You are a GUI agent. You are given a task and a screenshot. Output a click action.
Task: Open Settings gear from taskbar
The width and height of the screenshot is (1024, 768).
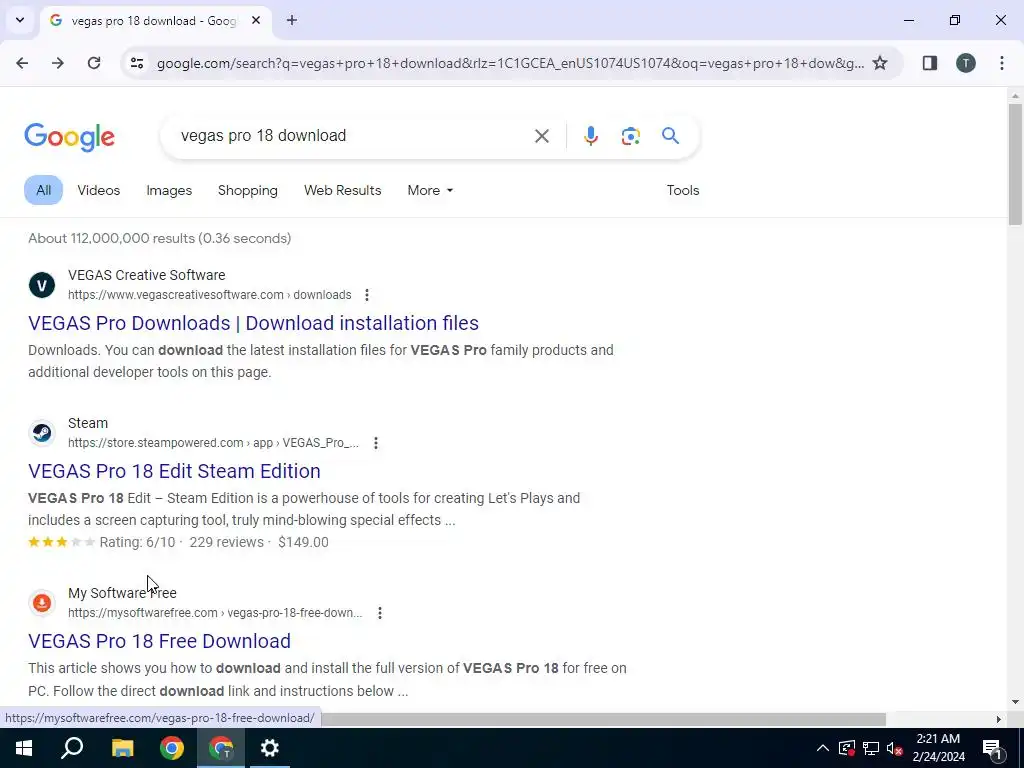pyautogui.click(x=270, y=748)
